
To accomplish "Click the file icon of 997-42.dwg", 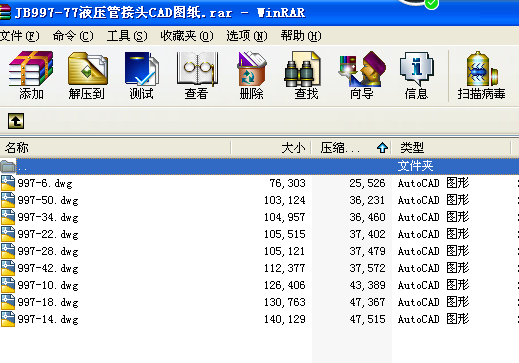I will (x=8, y=268).
